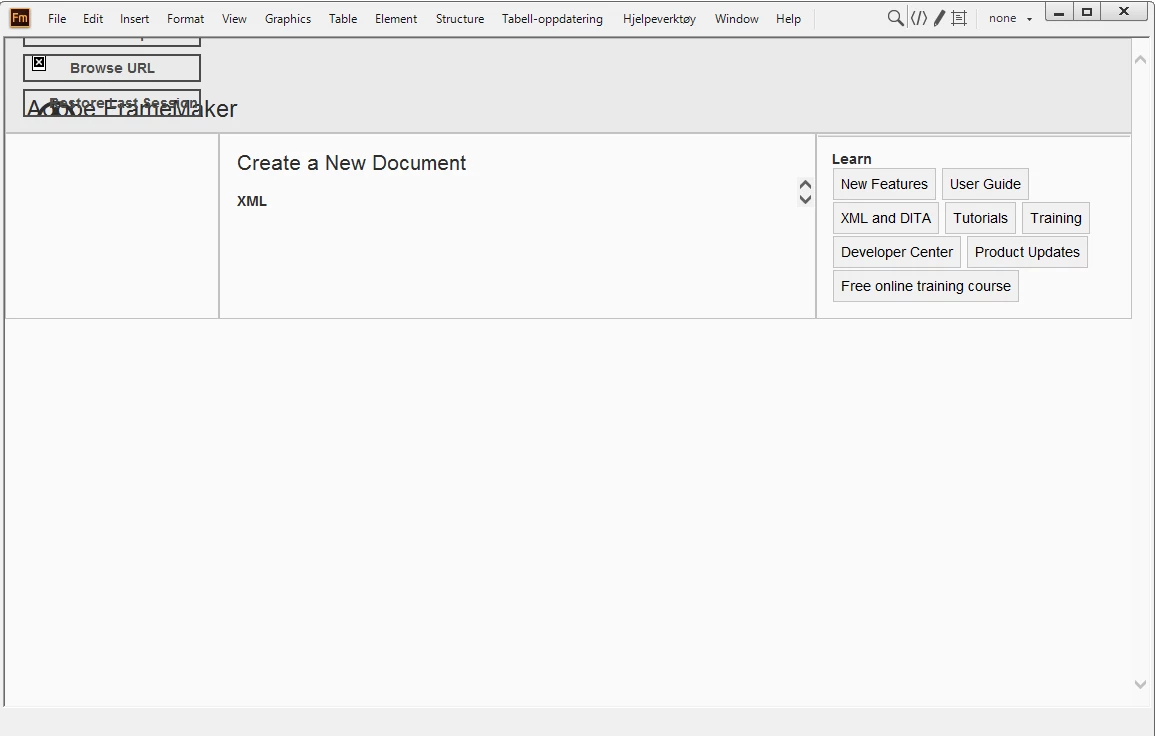Open the Hjelpeverktøy menu
1155x736 pixels.
click(x=659, y=19)
